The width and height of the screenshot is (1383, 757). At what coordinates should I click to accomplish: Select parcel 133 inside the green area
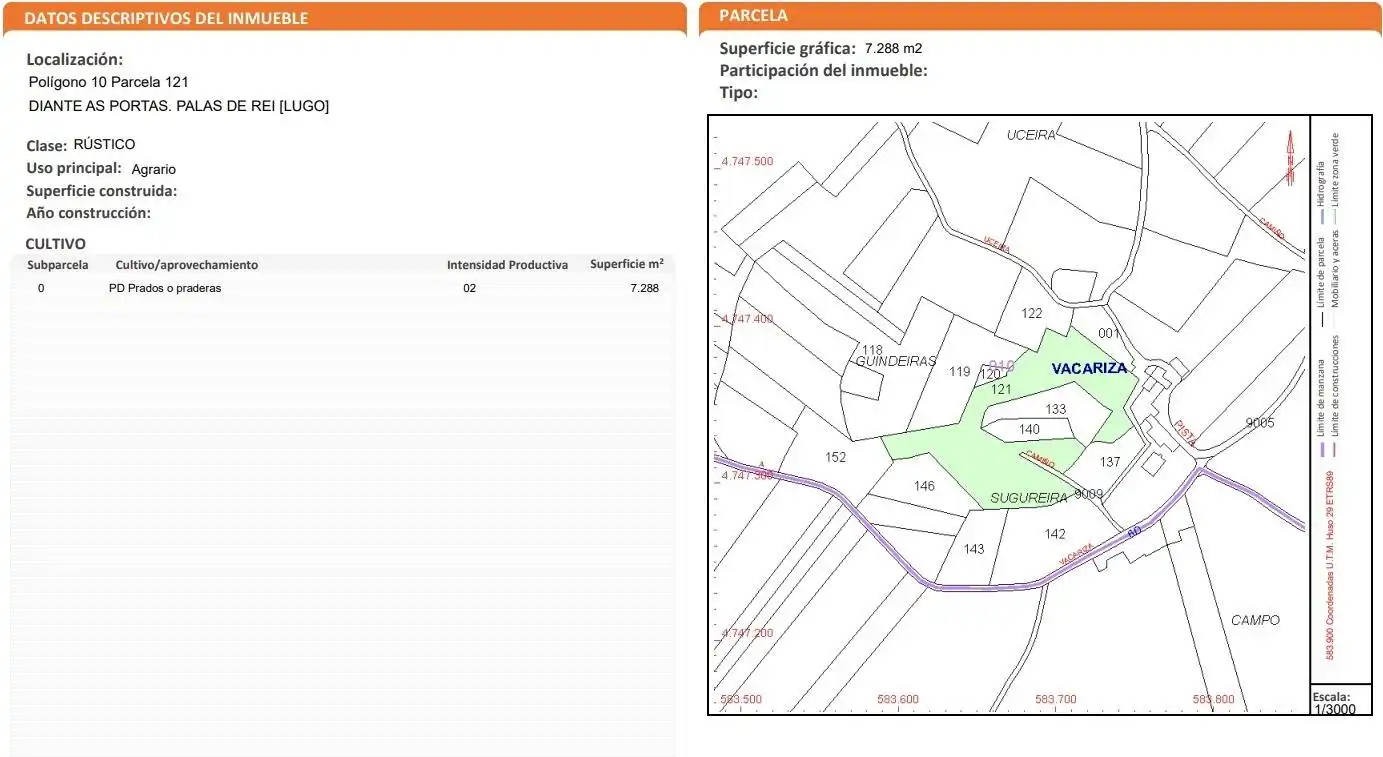pyautogui.click(x=1056, y=409)
